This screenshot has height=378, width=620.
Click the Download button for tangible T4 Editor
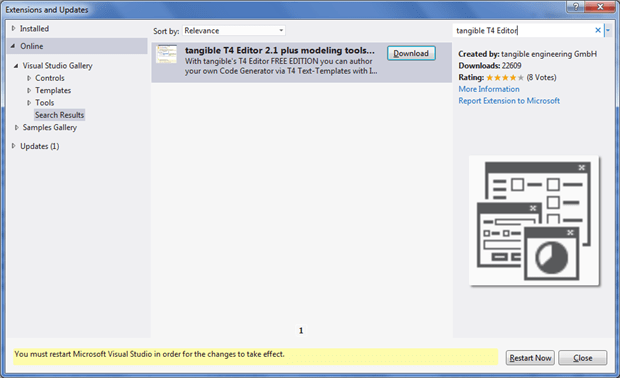coord(411,53)
